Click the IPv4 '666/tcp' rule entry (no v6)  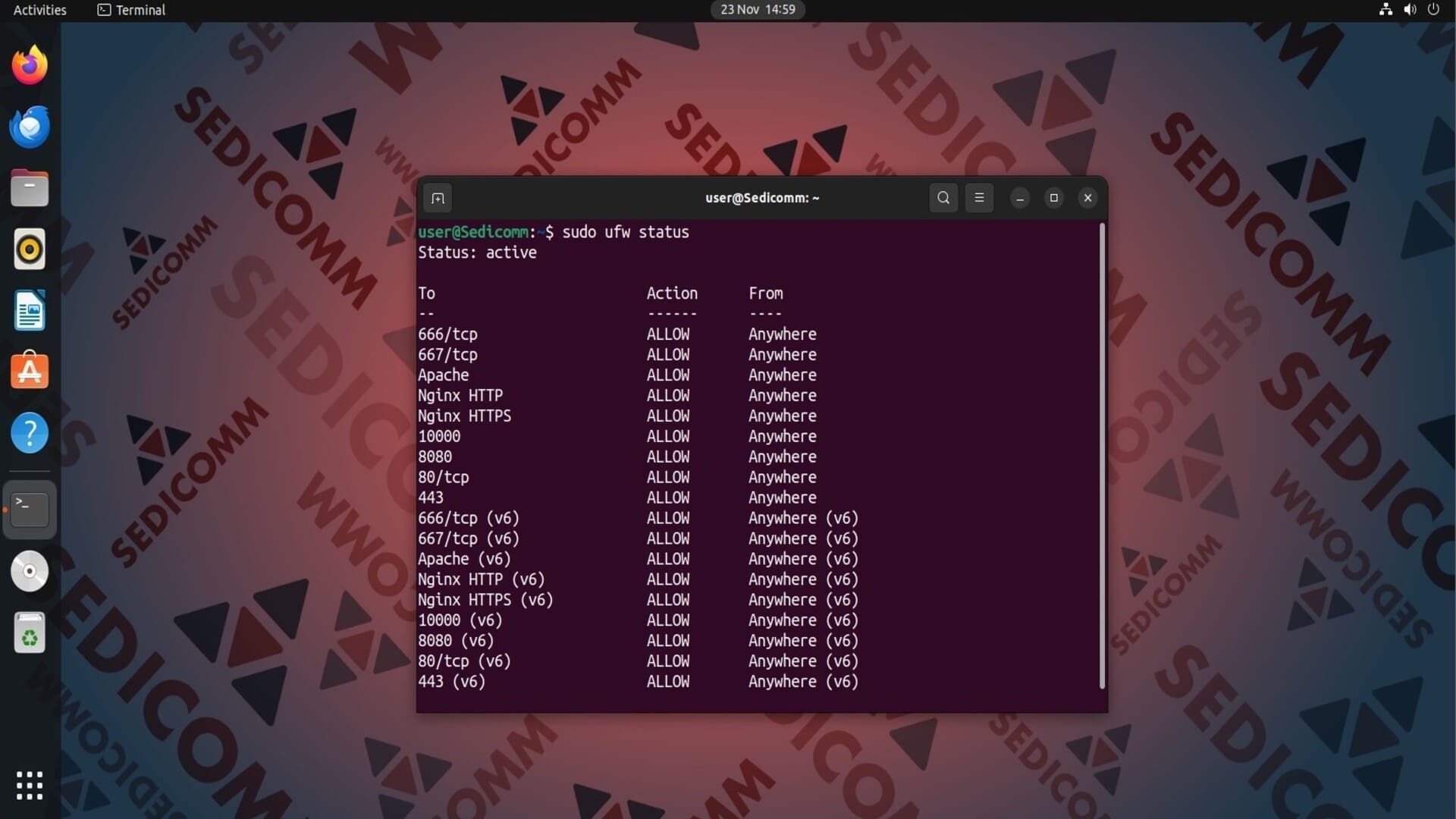[447, 334]
